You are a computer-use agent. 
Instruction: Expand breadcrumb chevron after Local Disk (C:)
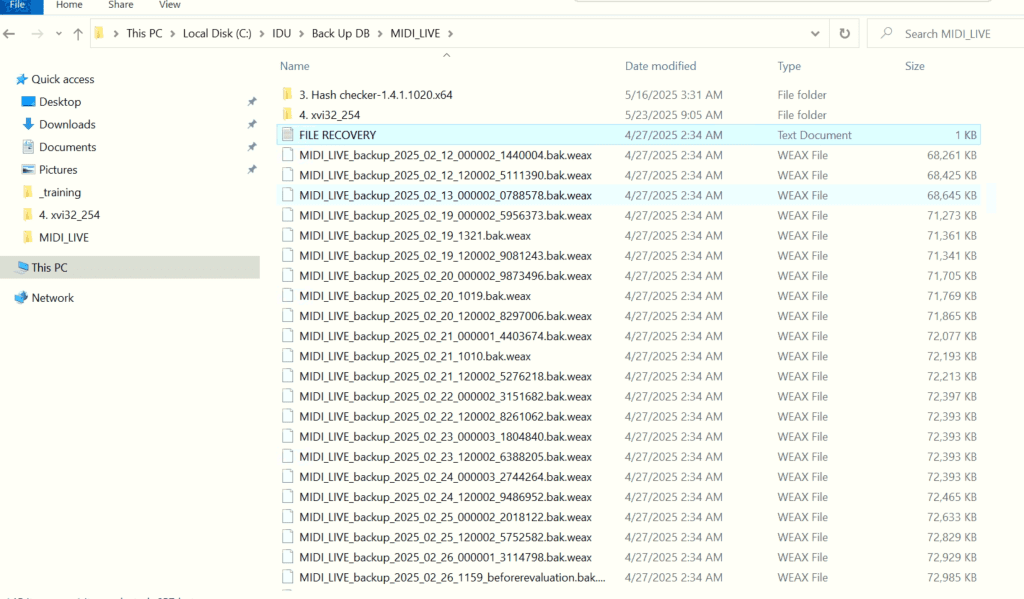pyautogui.click(x=262, y=33)
